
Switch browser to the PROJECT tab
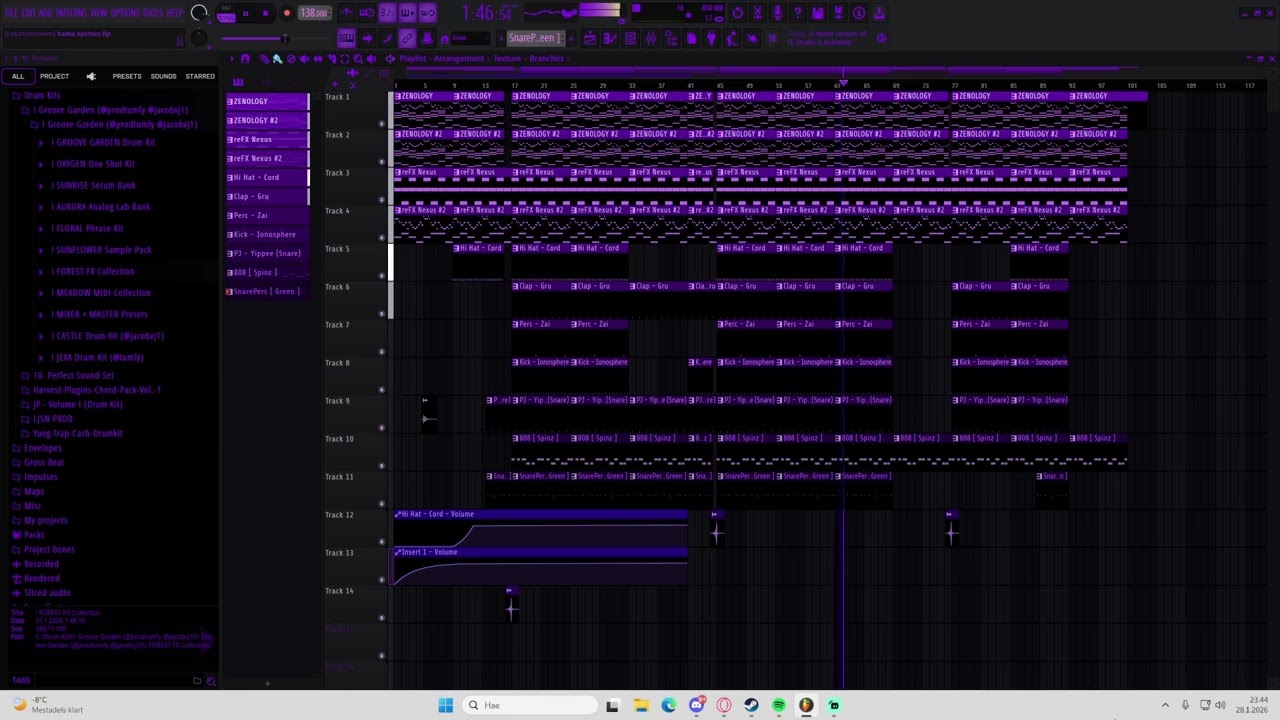tap(55, 76)
